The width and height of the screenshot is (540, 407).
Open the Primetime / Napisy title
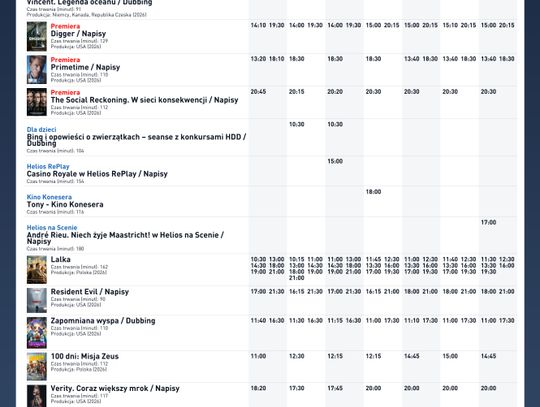[x=85, y=67]
